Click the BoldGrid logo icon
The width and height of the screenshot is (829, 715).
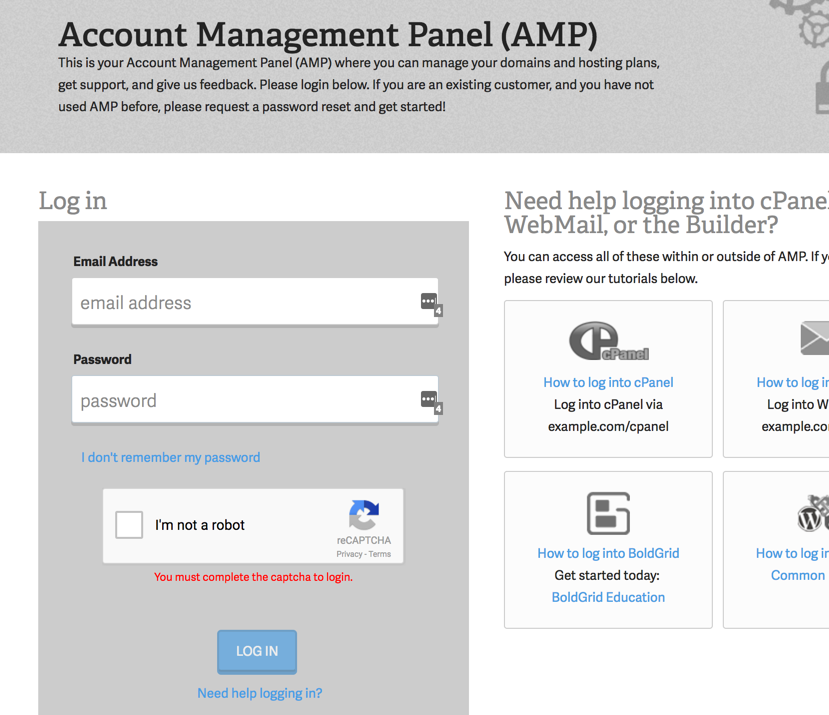tap(609, 513)
